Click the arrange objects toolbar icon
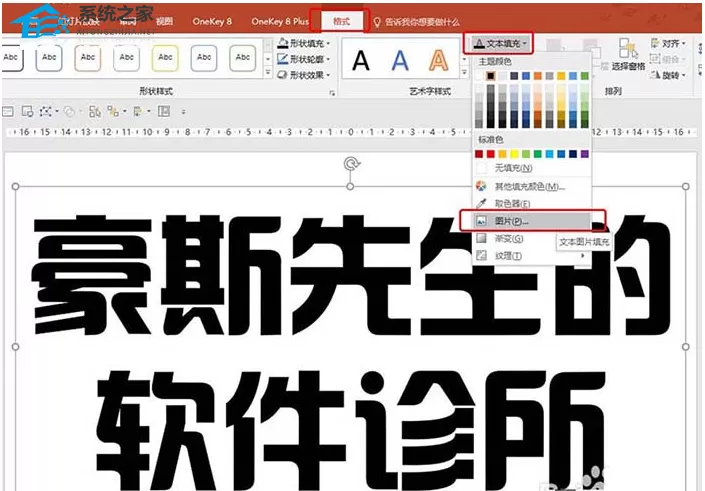 [x=94, y=112]
